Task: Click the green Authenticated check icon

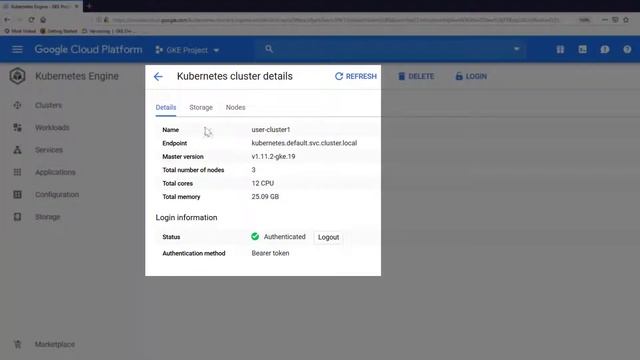Action: 255,236
